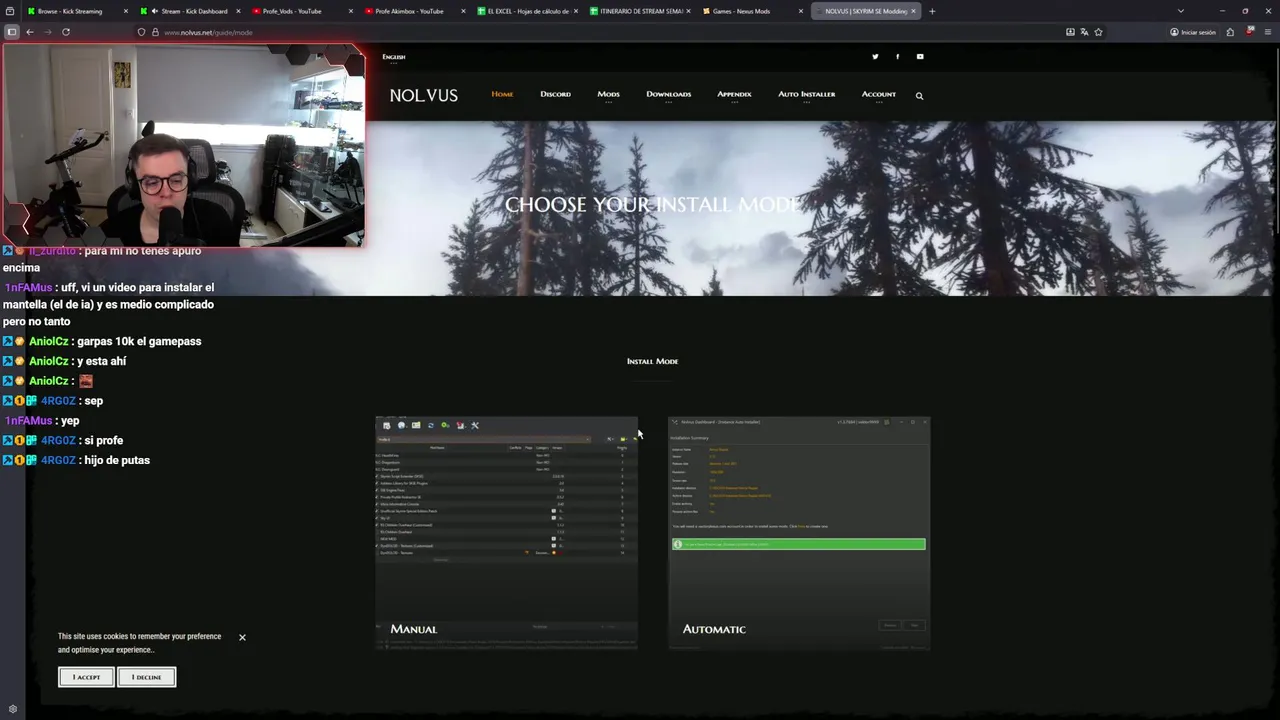Open the Account navigation dropdown

tap(879, 95)
